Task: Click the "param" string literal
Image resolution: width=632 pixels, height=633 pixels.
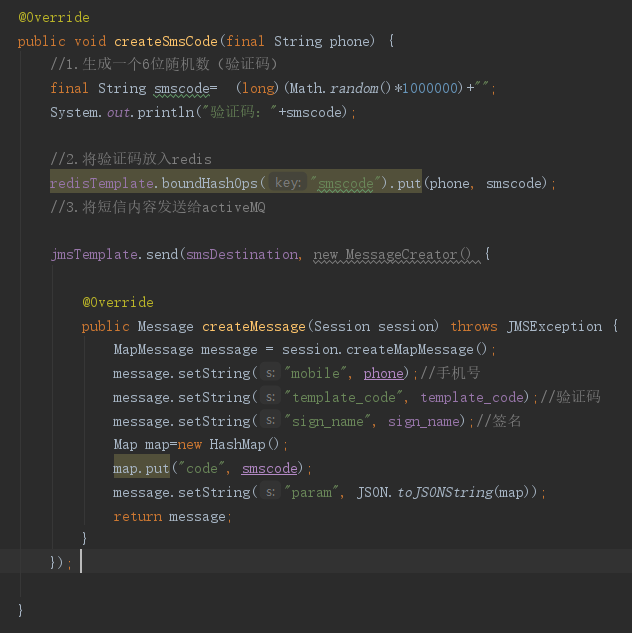Action: point(312,493)
